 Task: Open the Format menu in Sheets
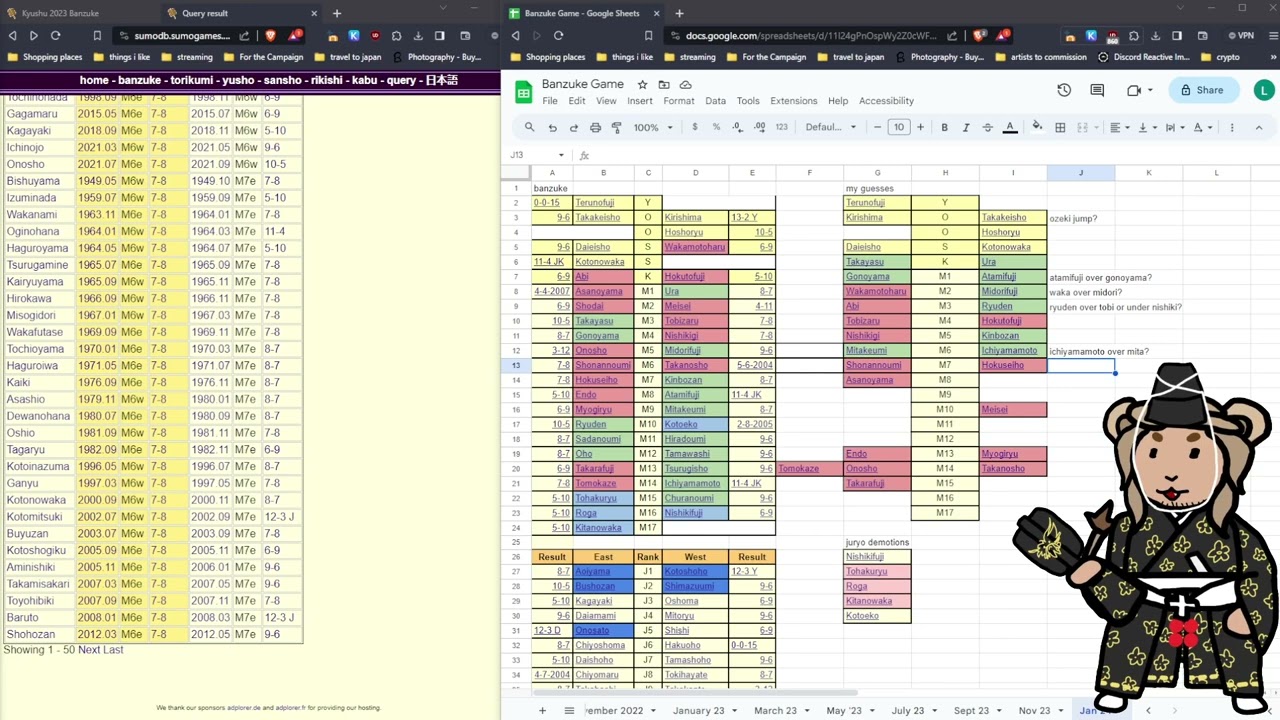(678, 101)
